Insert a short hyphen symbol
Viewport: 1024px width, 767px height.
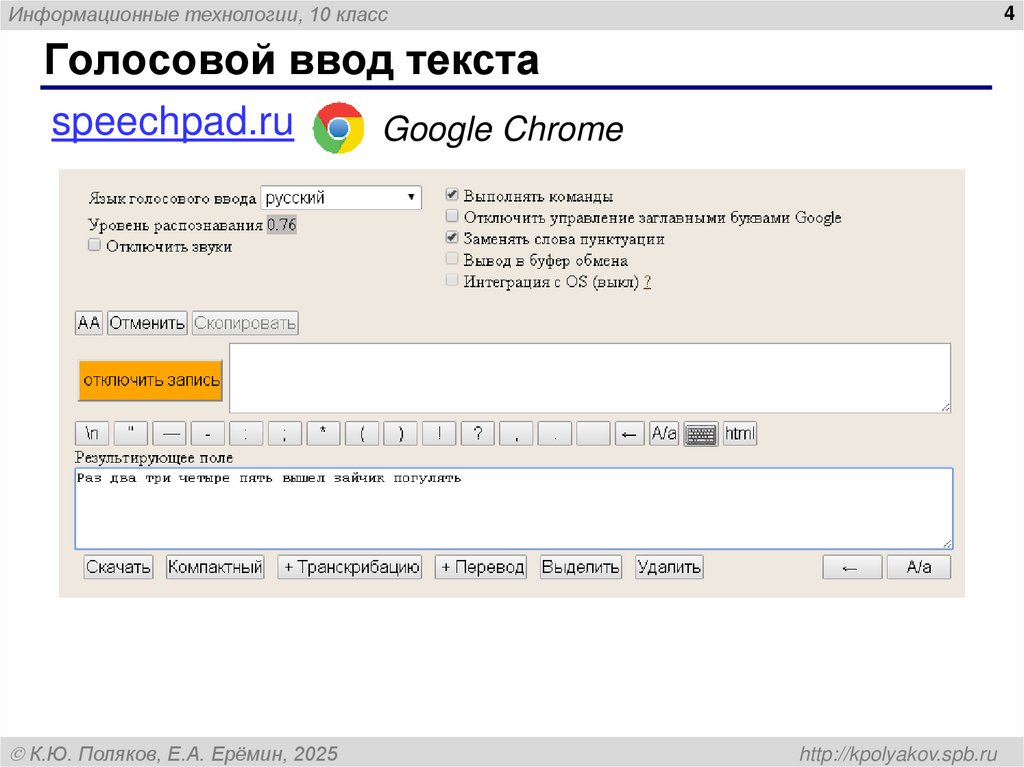click(x=208, y=434)
